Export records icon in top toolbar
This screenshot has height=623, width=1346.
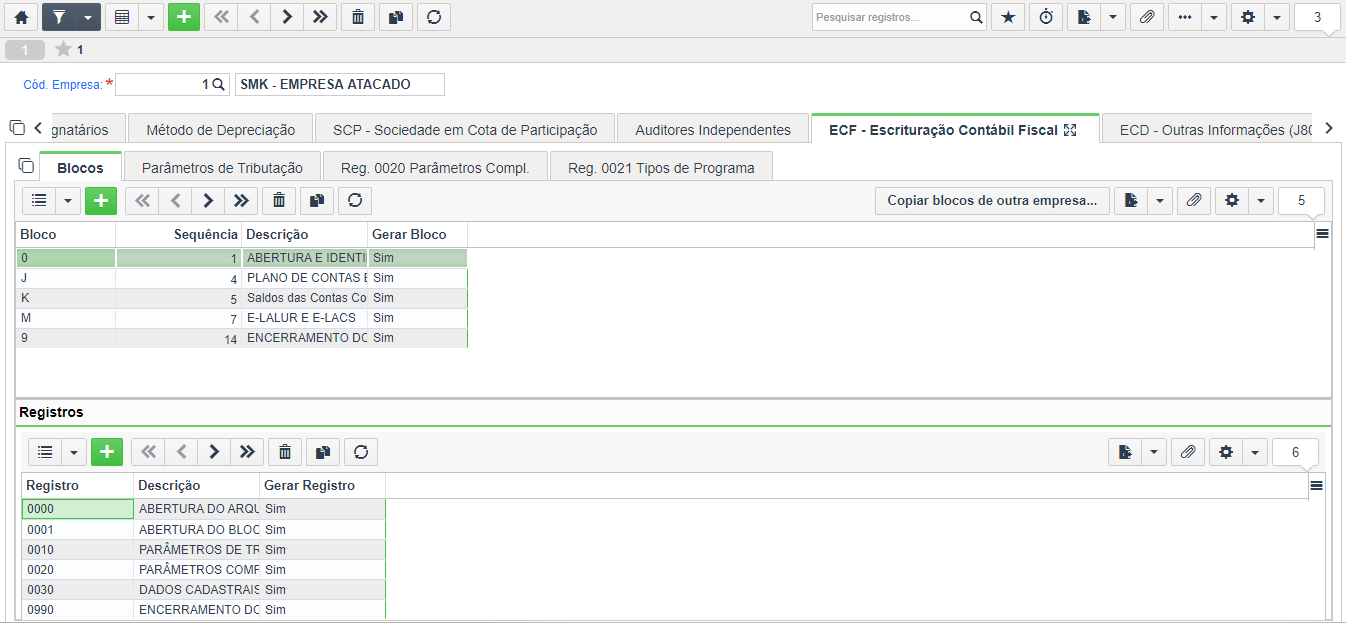[x=1084, y=17]
